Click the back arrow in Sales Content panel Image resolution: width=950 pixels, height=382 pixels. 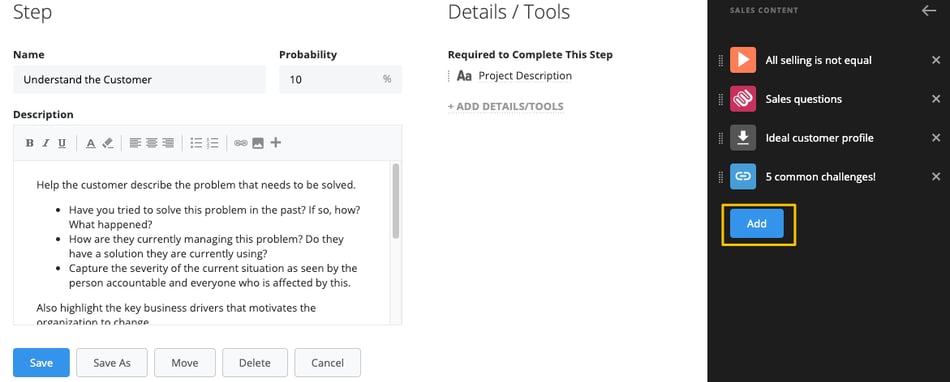[x=929, y=11]
